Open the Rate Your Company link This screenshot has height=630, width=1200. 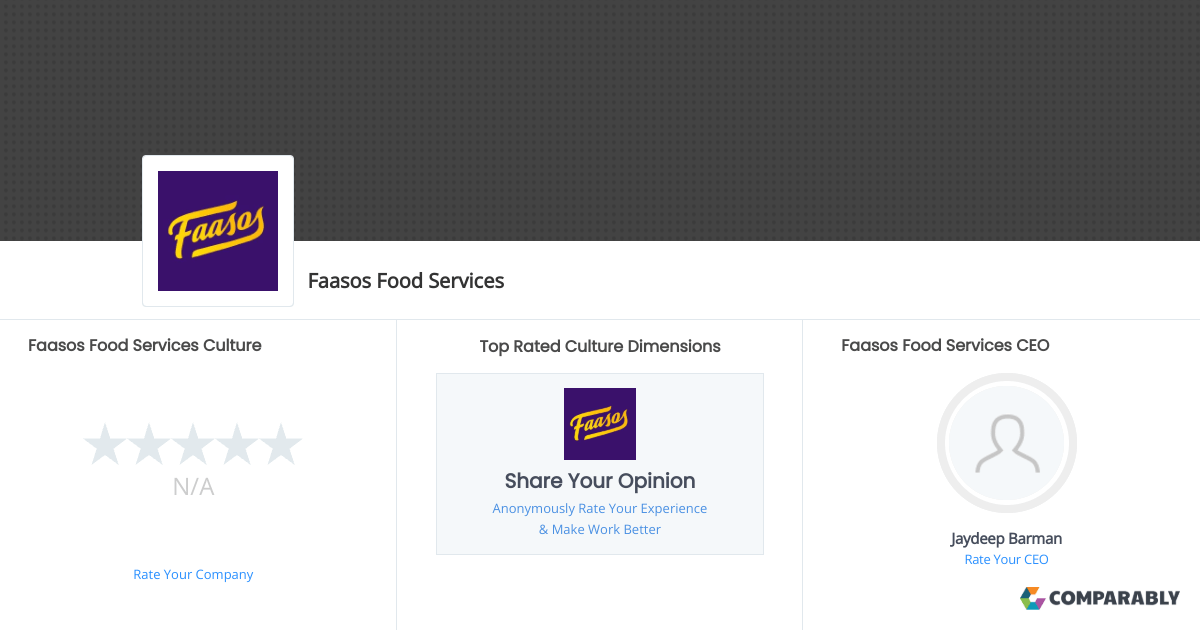pos(193,575)
